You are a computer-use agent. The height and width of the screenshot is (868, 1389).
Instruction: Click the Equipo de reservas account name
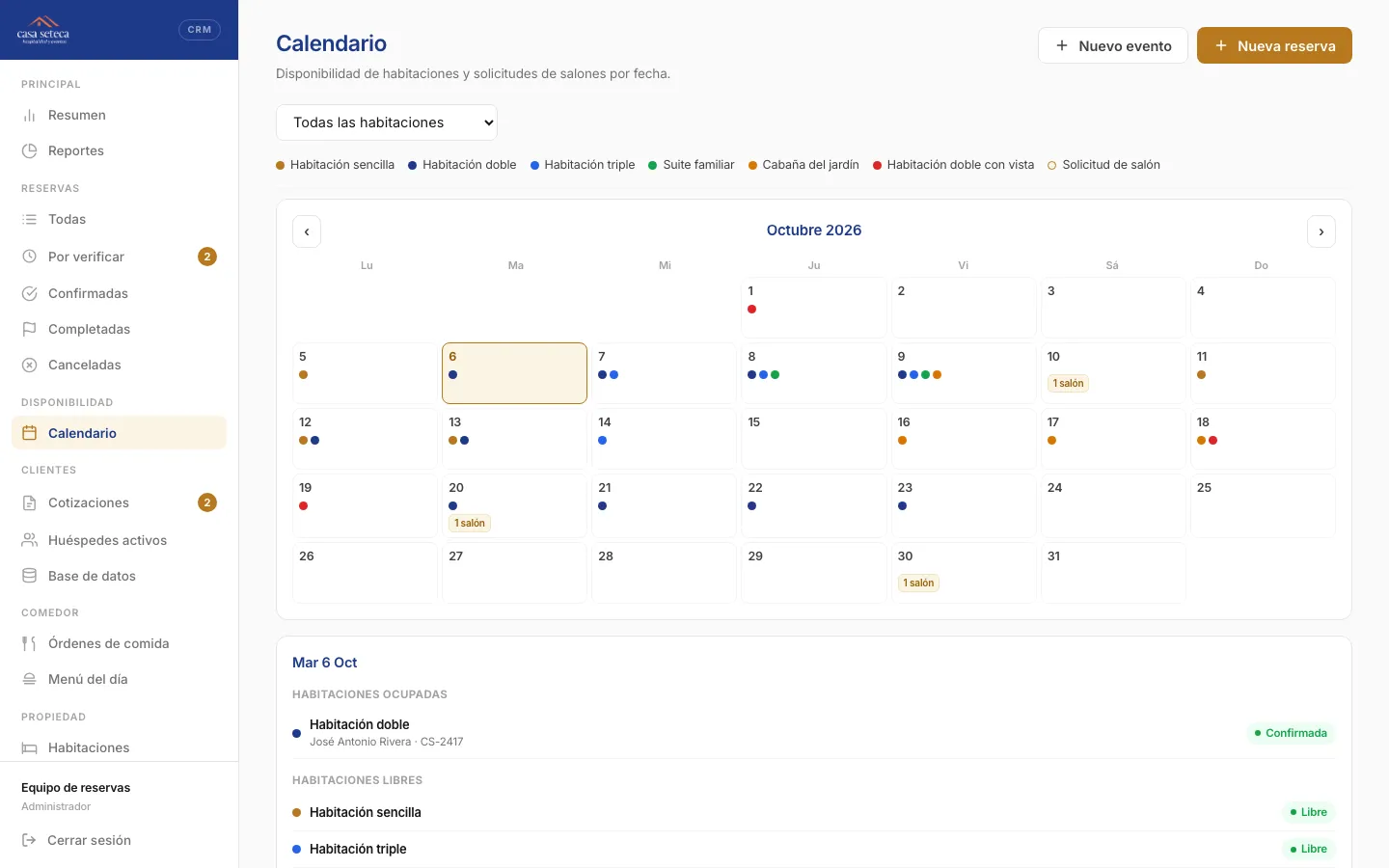(76, 788)
